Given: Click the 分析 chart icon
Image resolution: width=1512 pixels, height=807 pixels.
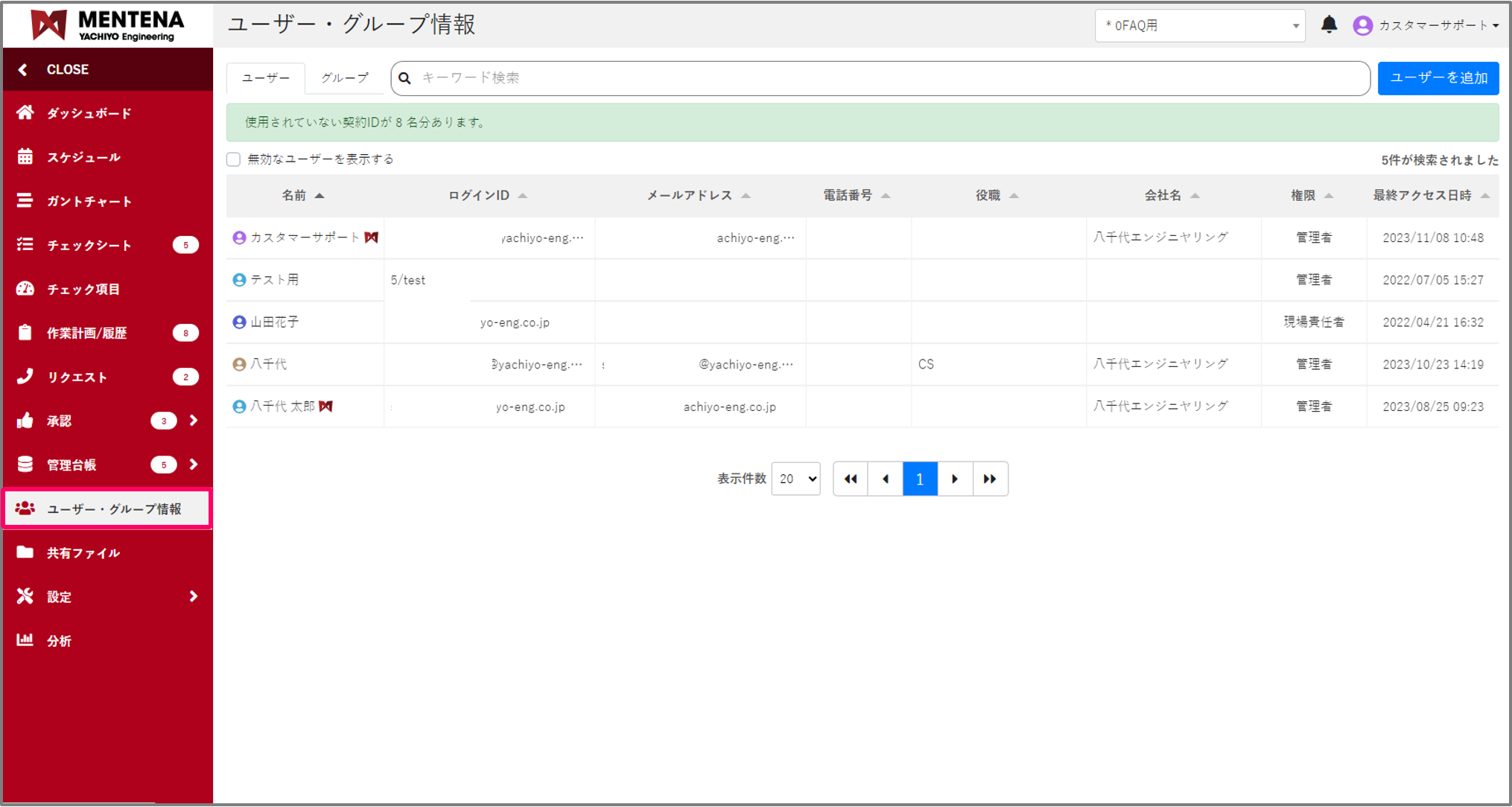Looking at the screenshot, I should 25,640.
